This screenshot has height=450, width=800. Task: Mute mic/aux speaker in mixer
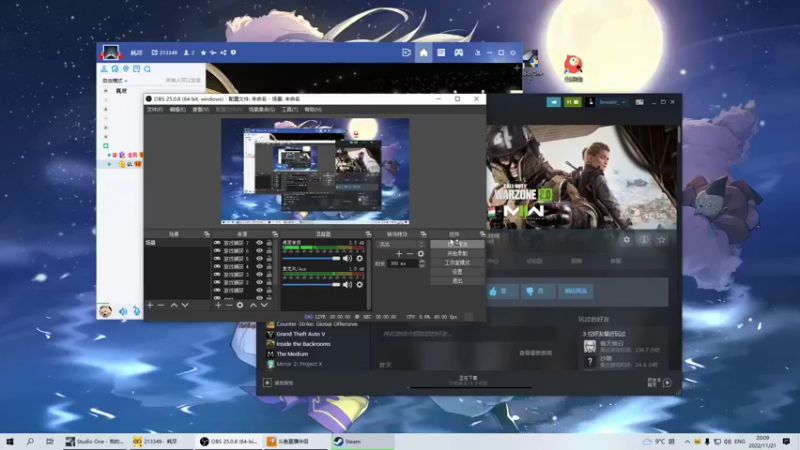click(x=347, y=284)
